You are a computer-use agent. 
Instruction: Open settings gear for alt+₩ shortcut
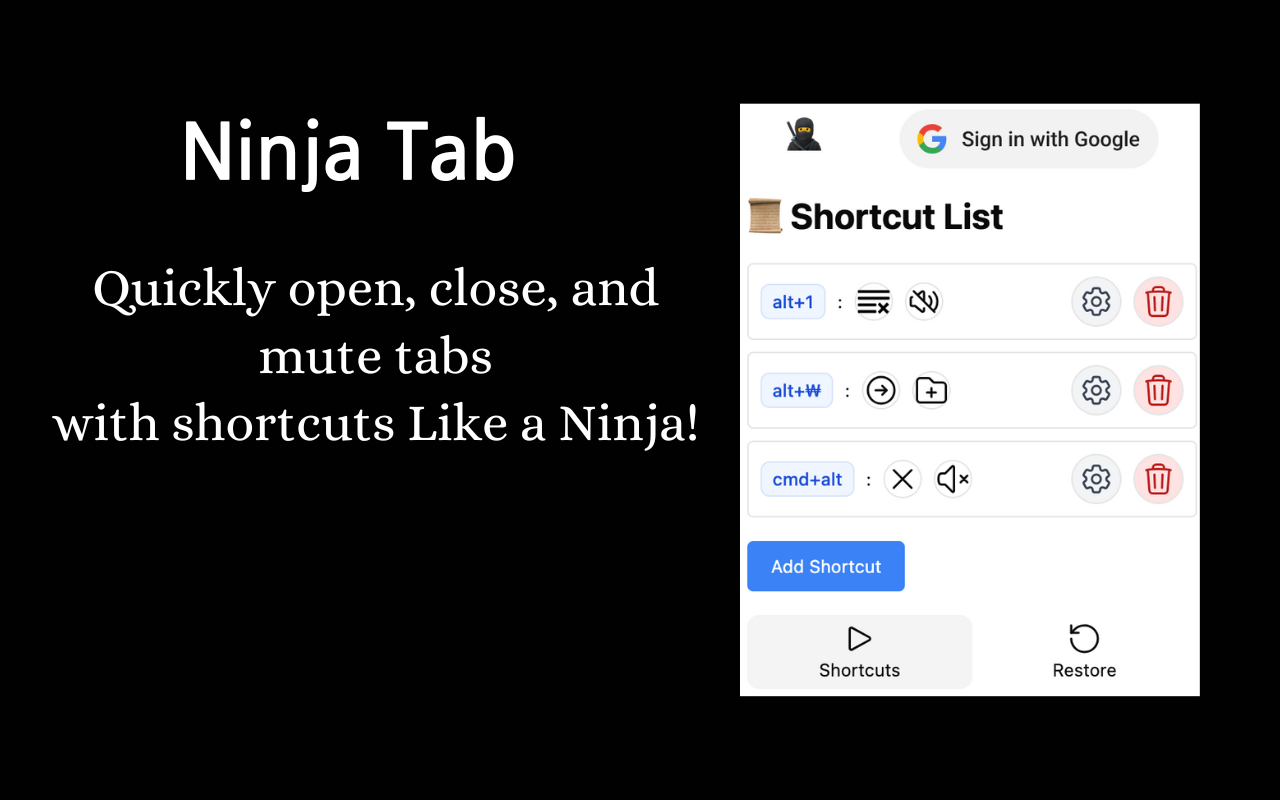coord(1097,391)
